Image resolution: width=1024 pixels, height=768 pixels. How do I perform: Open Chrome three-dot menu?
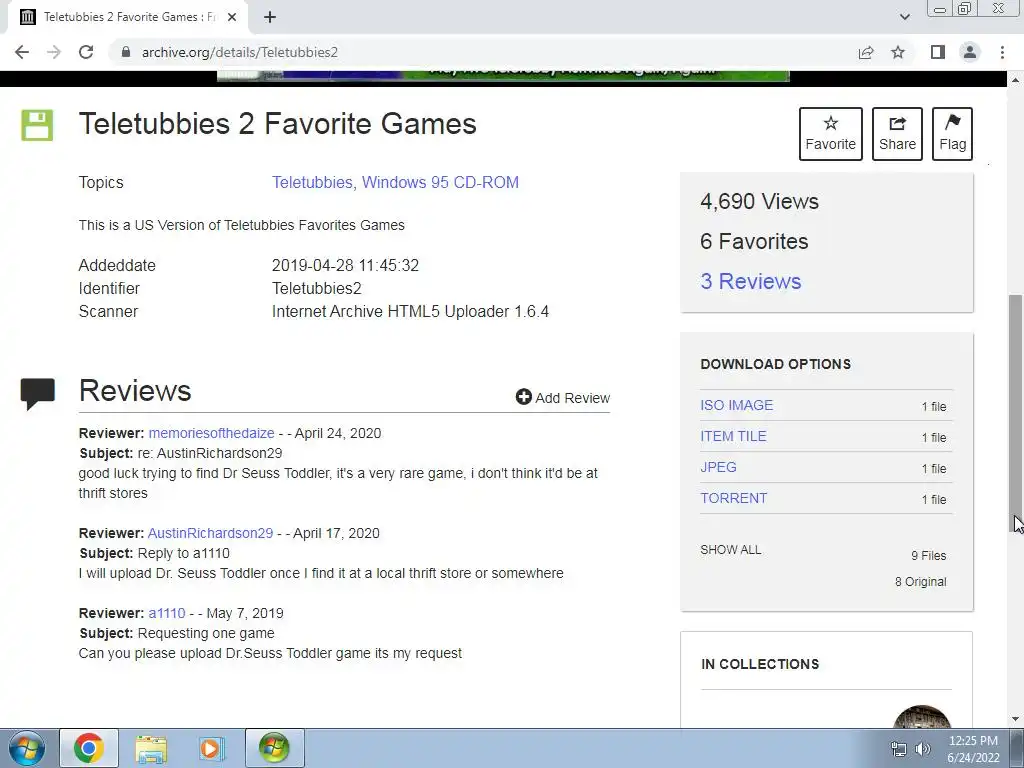(x=1002, y=52)
